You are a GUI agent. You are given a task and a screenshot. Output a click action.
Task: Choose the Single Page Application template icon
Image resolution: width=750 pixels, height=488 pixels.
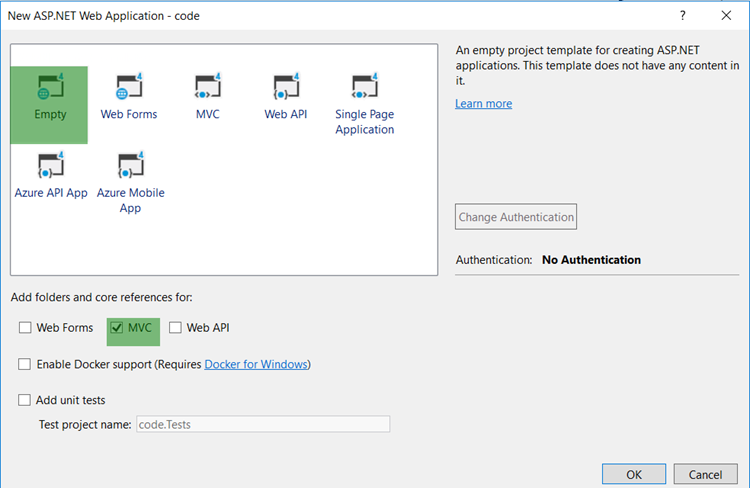coord(364,87)
